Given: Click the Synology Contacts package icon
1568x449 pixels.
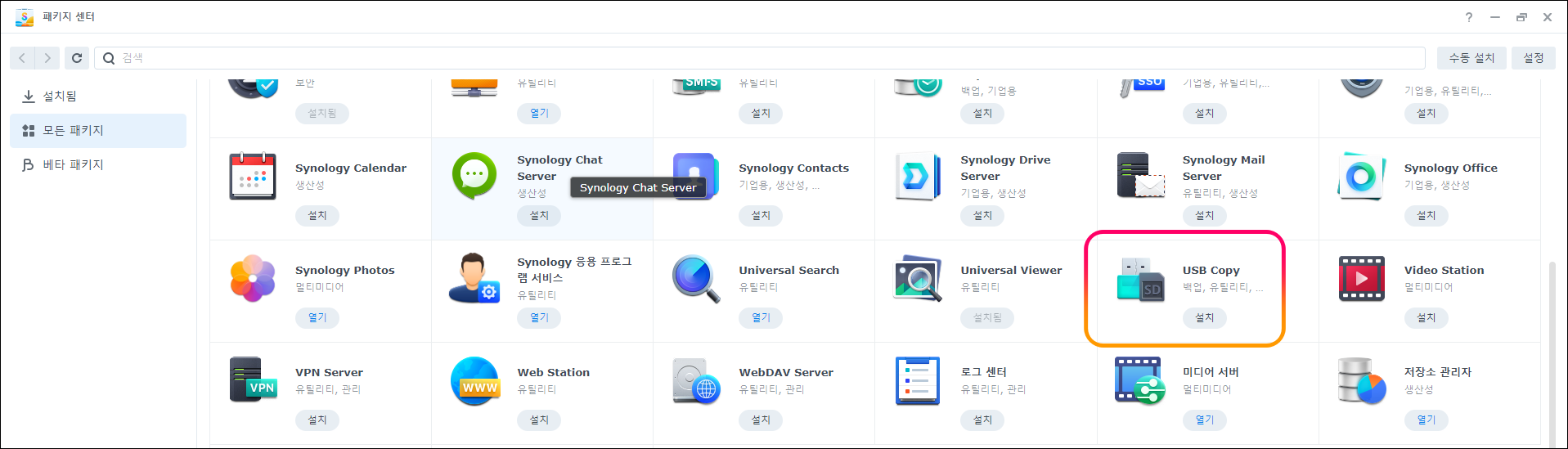Looking at the screenshot, I should (696, 176).
